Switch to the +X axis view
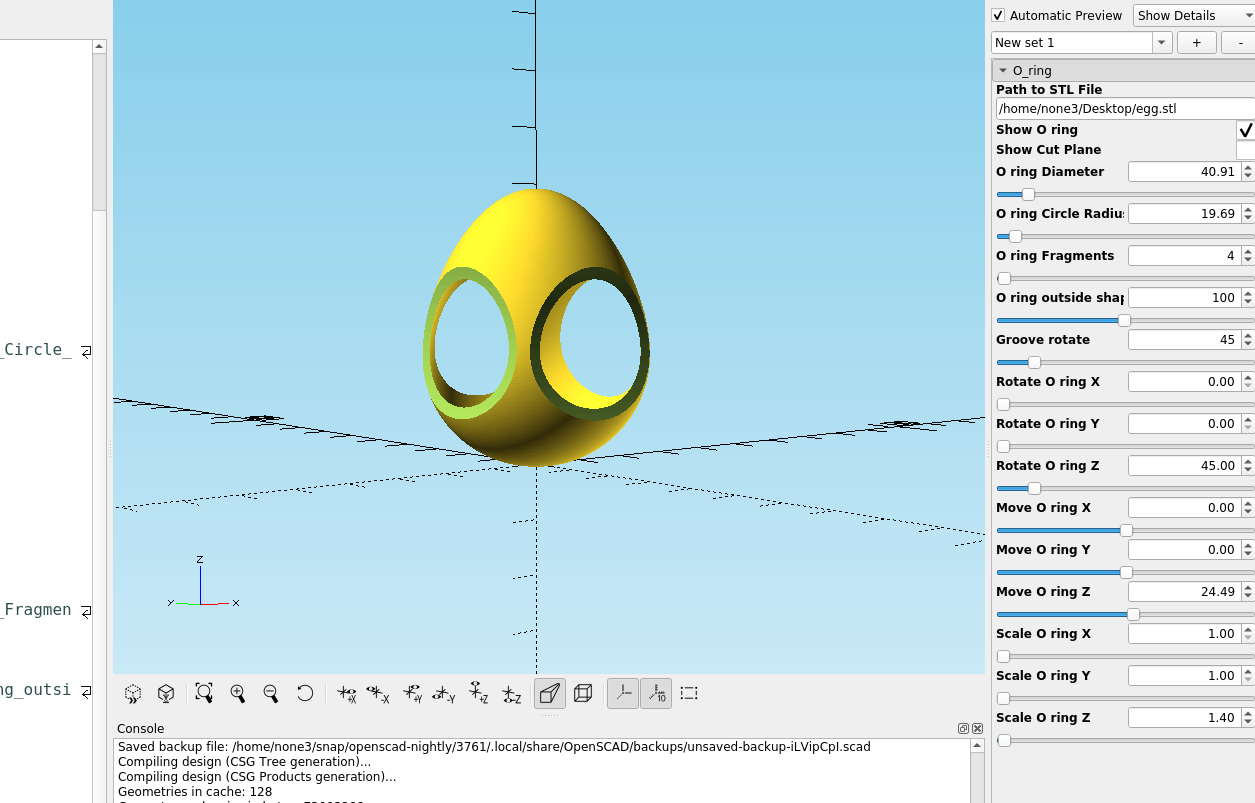1255x803 pixels. pyautogui.click(x=346, y=693)
